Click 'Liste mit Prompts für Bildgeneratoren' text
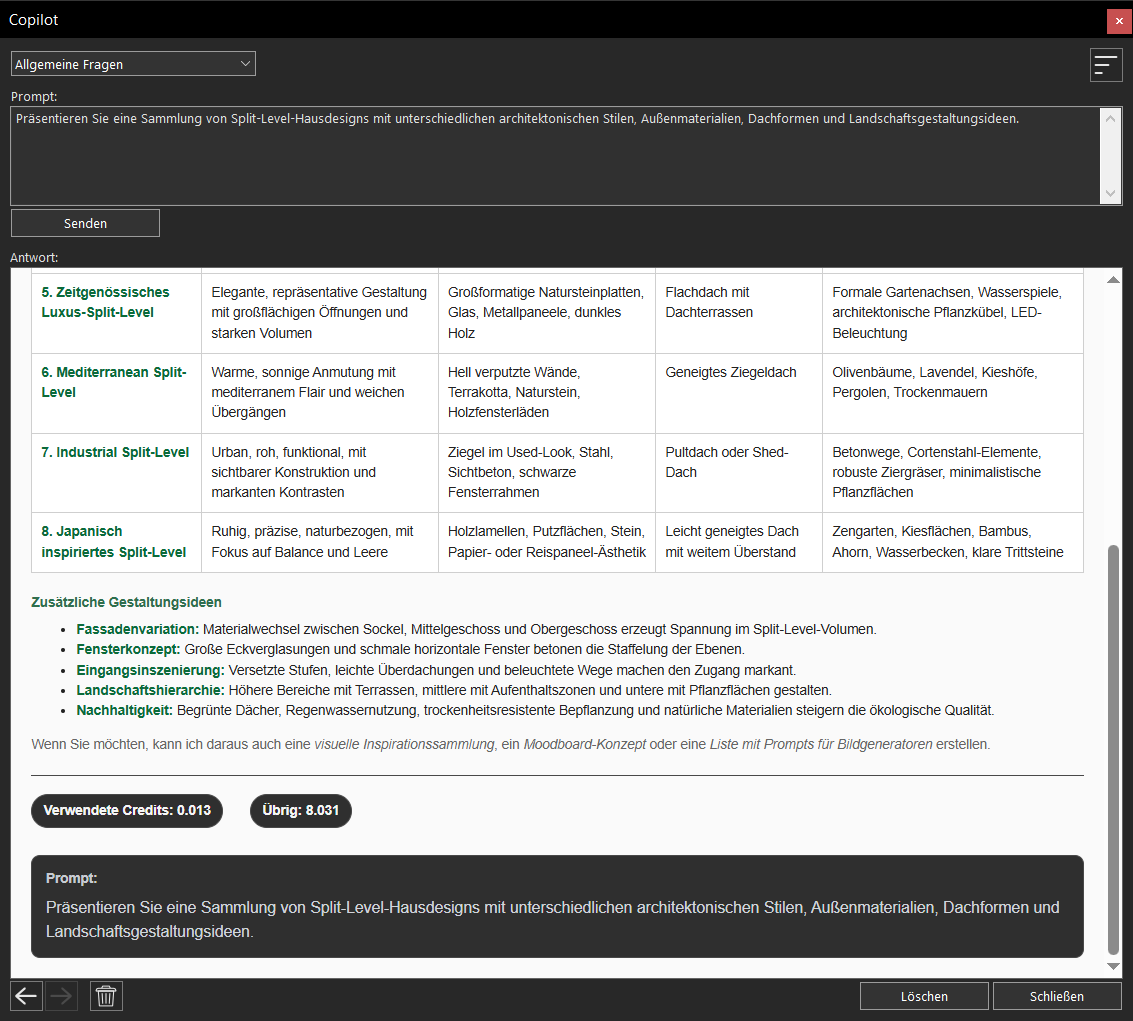 click(x=821, y=744)
